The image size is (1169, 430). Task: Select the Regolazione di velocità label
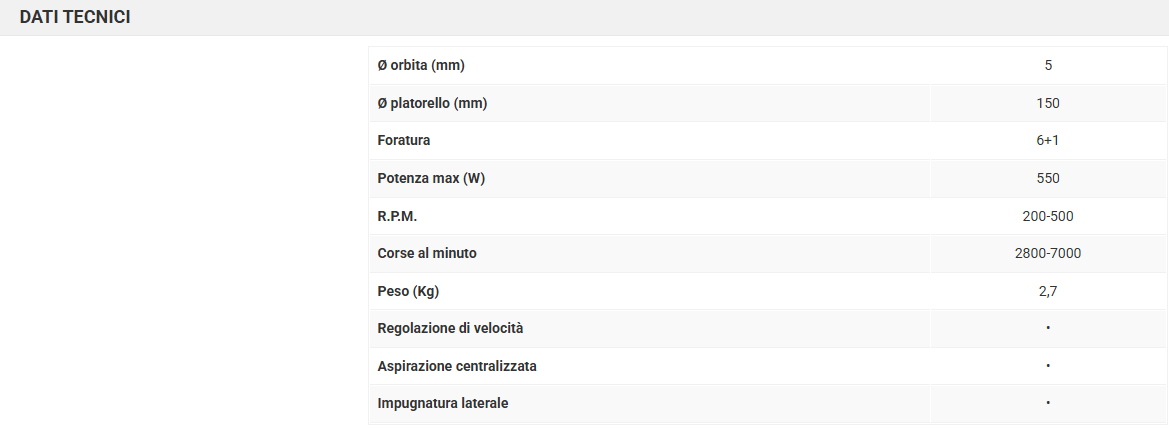click(x=450, y=328)
